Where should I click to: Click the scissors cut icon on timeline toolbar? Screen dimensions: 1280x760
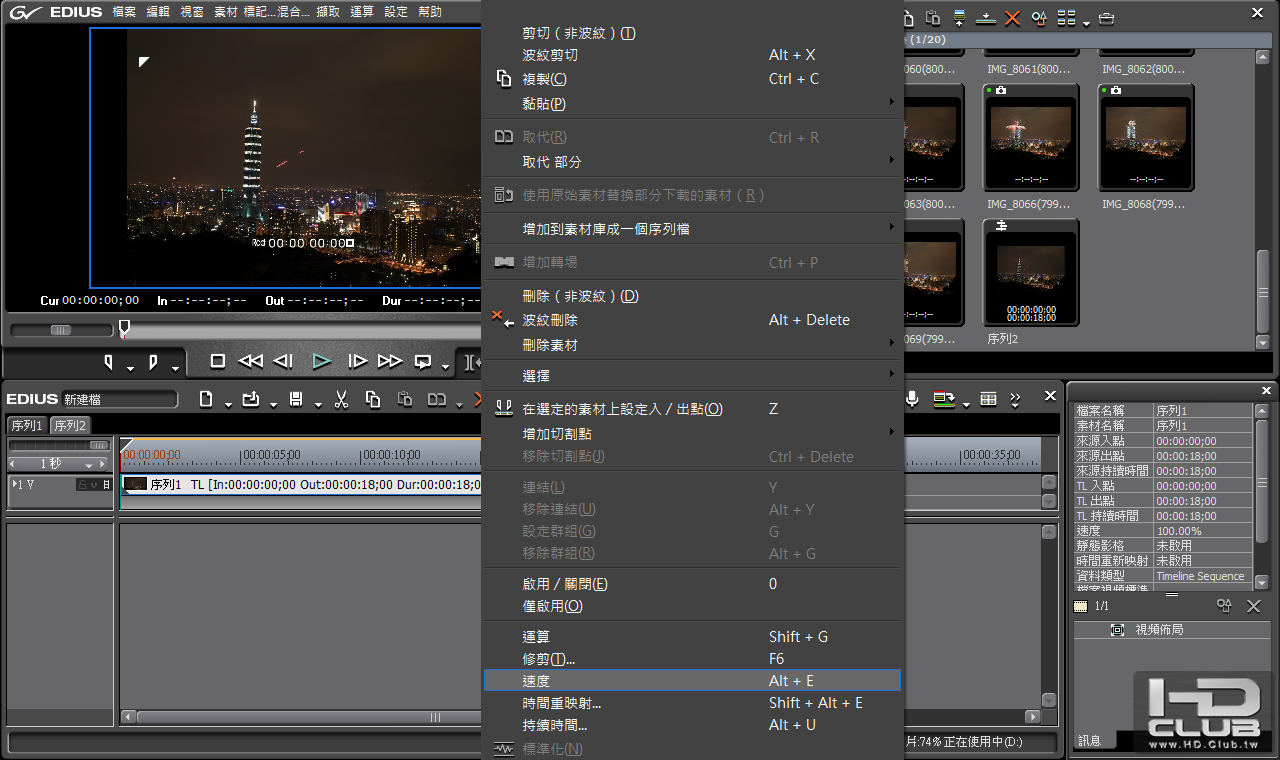point(341,400)
